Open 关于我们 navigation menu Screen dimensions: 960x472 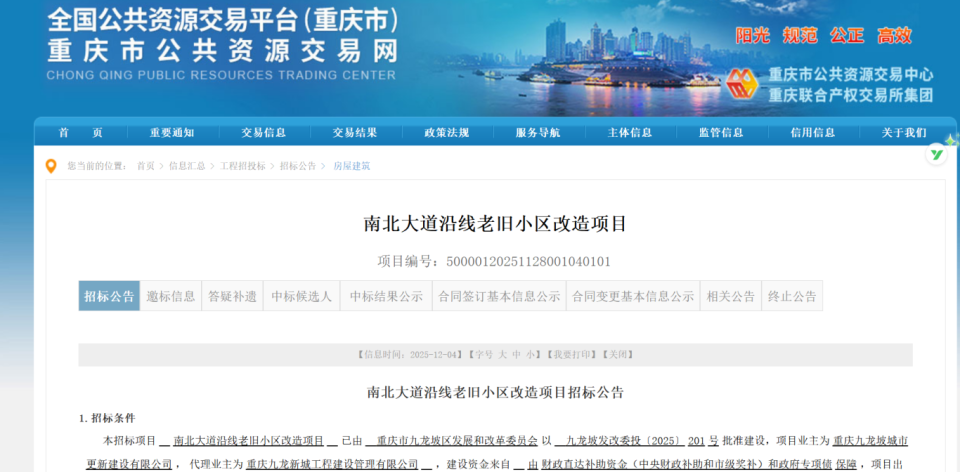coord(904,133)
